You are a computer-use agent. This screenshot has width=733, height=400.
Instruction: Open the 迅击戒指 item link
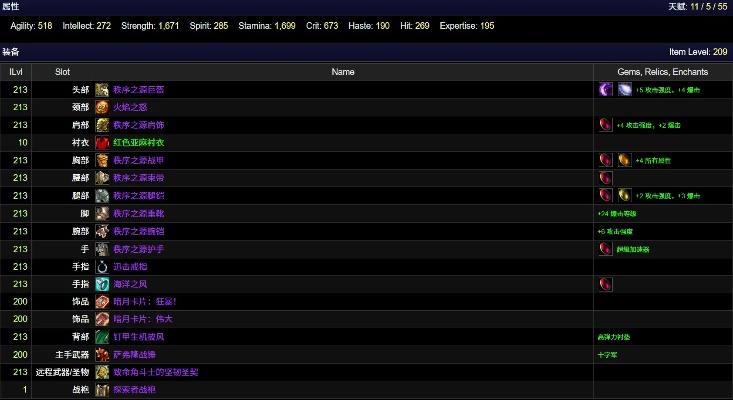point(130,267)
